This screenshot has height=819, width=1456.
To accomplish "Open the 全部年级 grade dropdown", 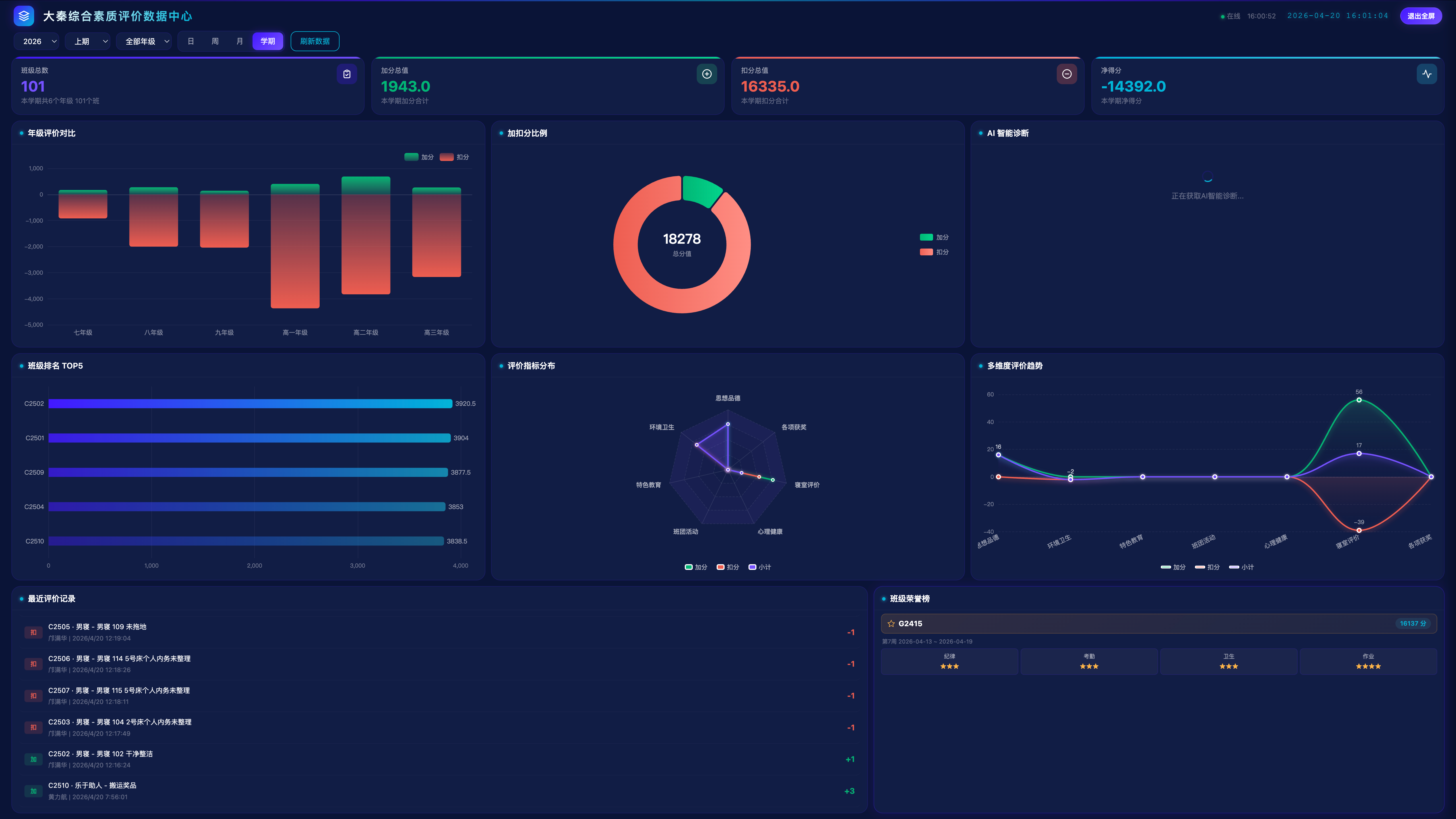I will pos(144,41).
